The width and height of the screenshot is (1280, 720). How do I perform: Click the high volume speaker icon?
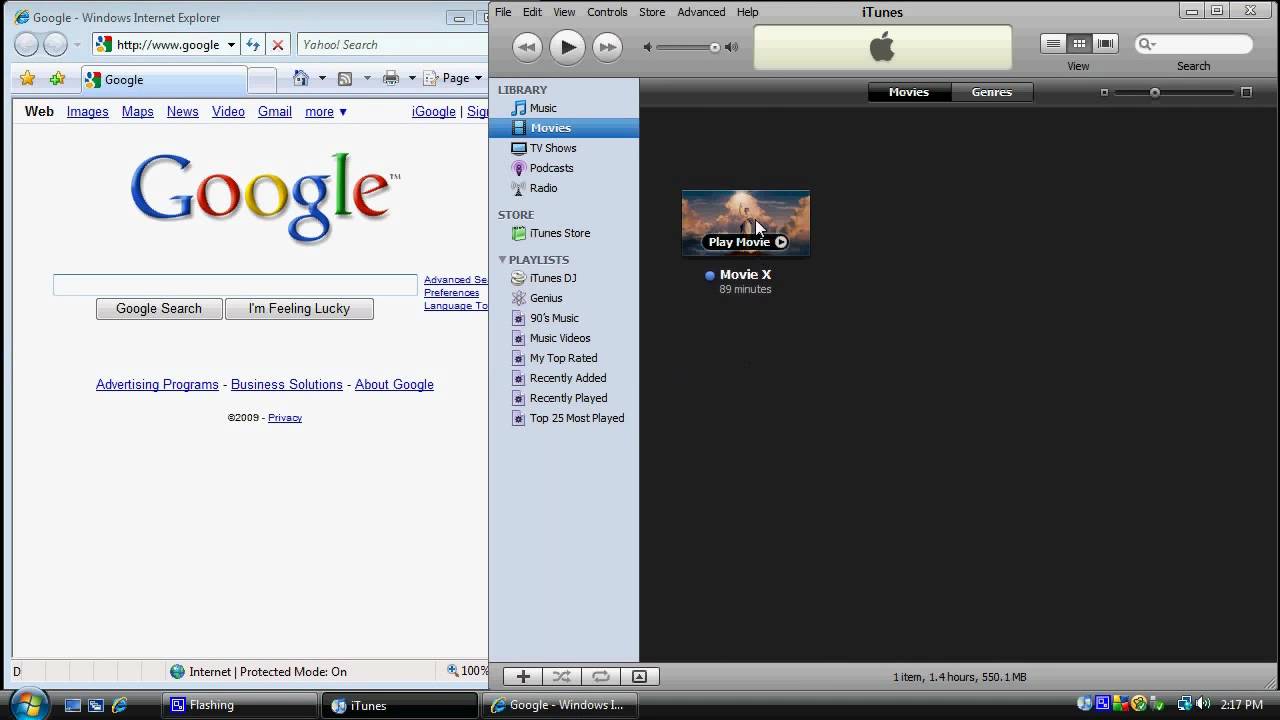pyautogui.click(x=731, y=47)
